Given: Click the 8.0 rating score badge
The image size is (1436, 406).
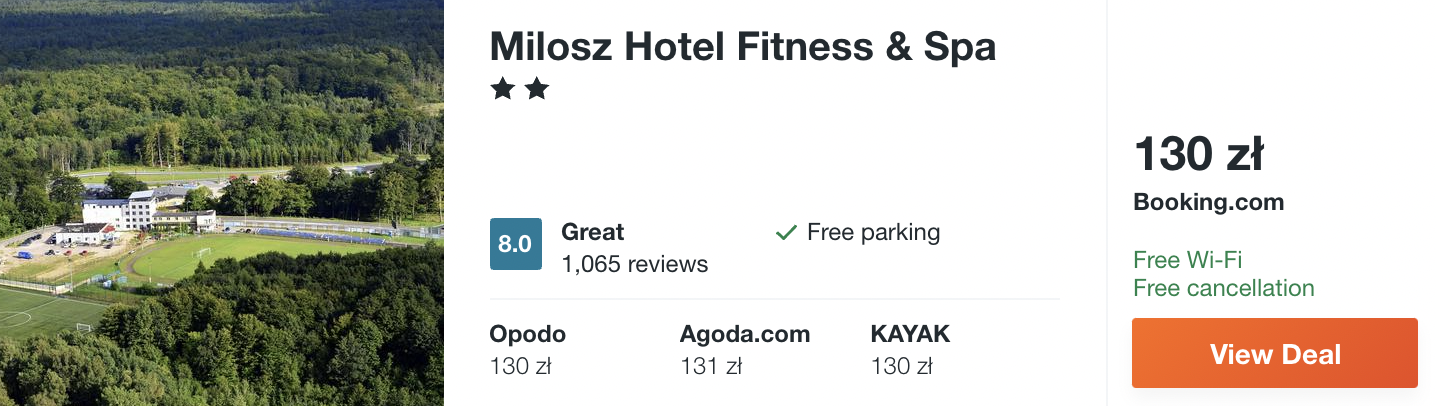Looking at the screenshot, I should click(x=516, y=244).
